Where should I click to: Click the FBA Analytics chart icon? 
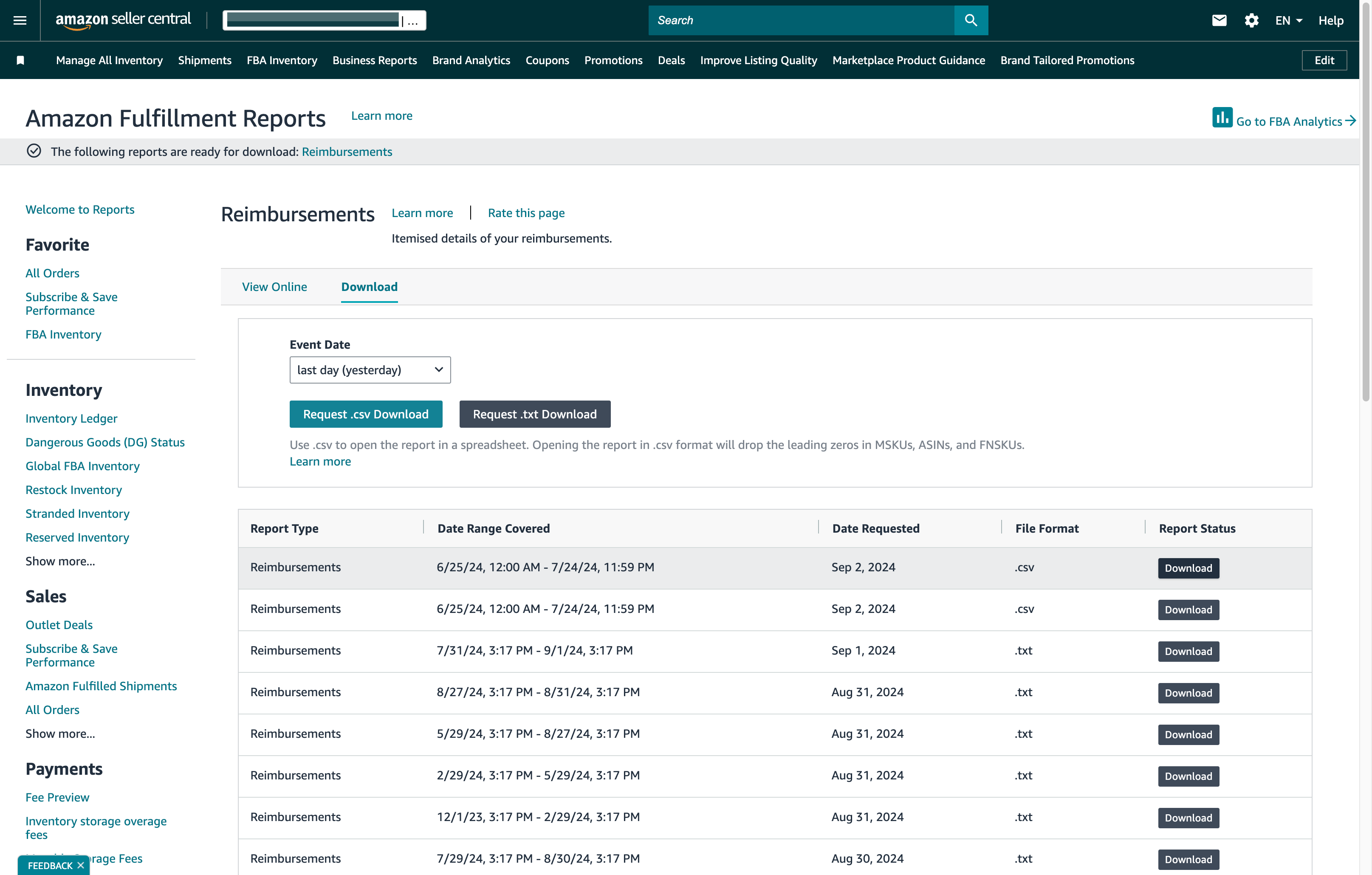coord(1222,118)
